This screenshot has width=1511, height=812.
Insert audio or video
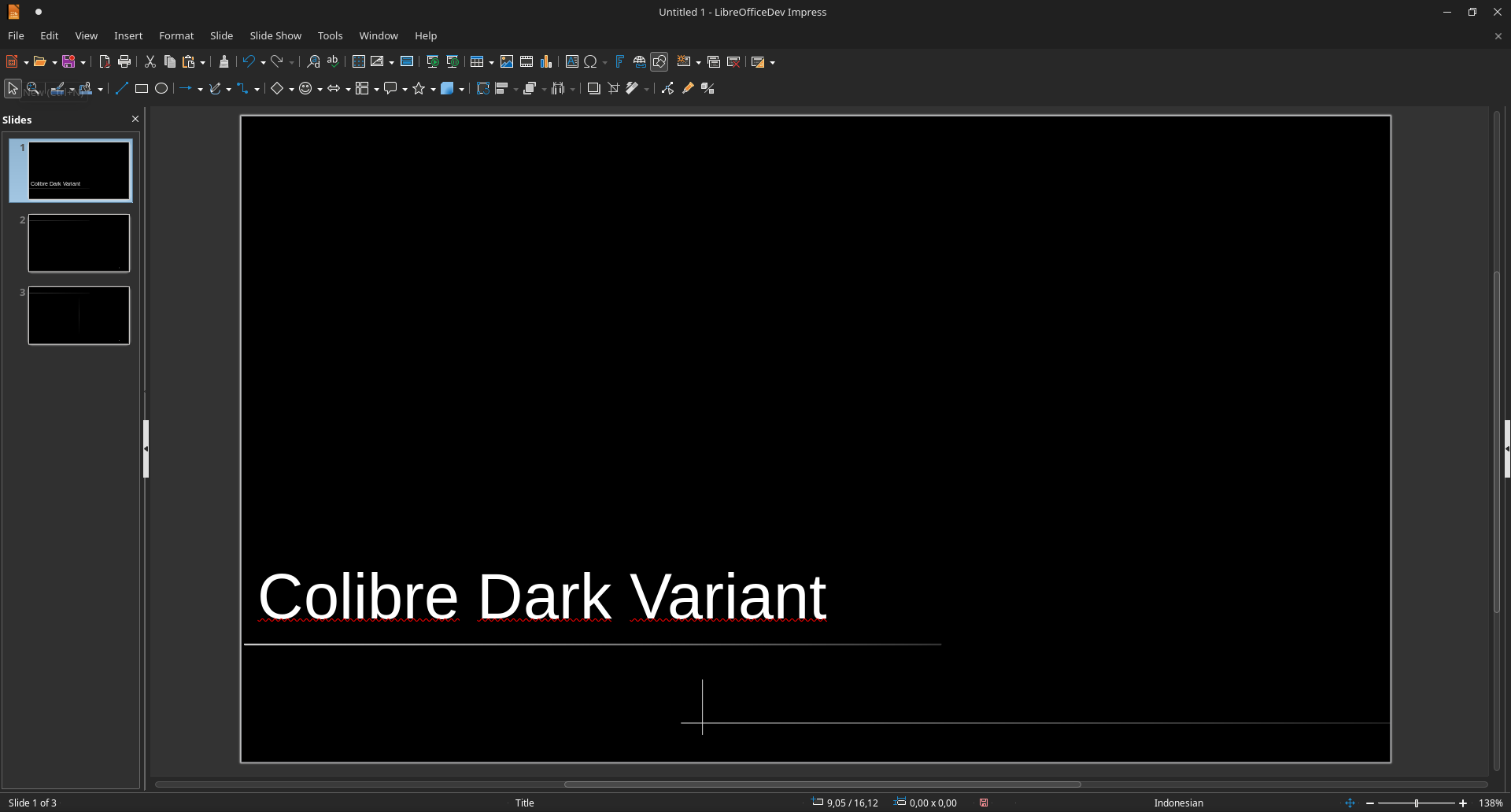tap(526, 62)
